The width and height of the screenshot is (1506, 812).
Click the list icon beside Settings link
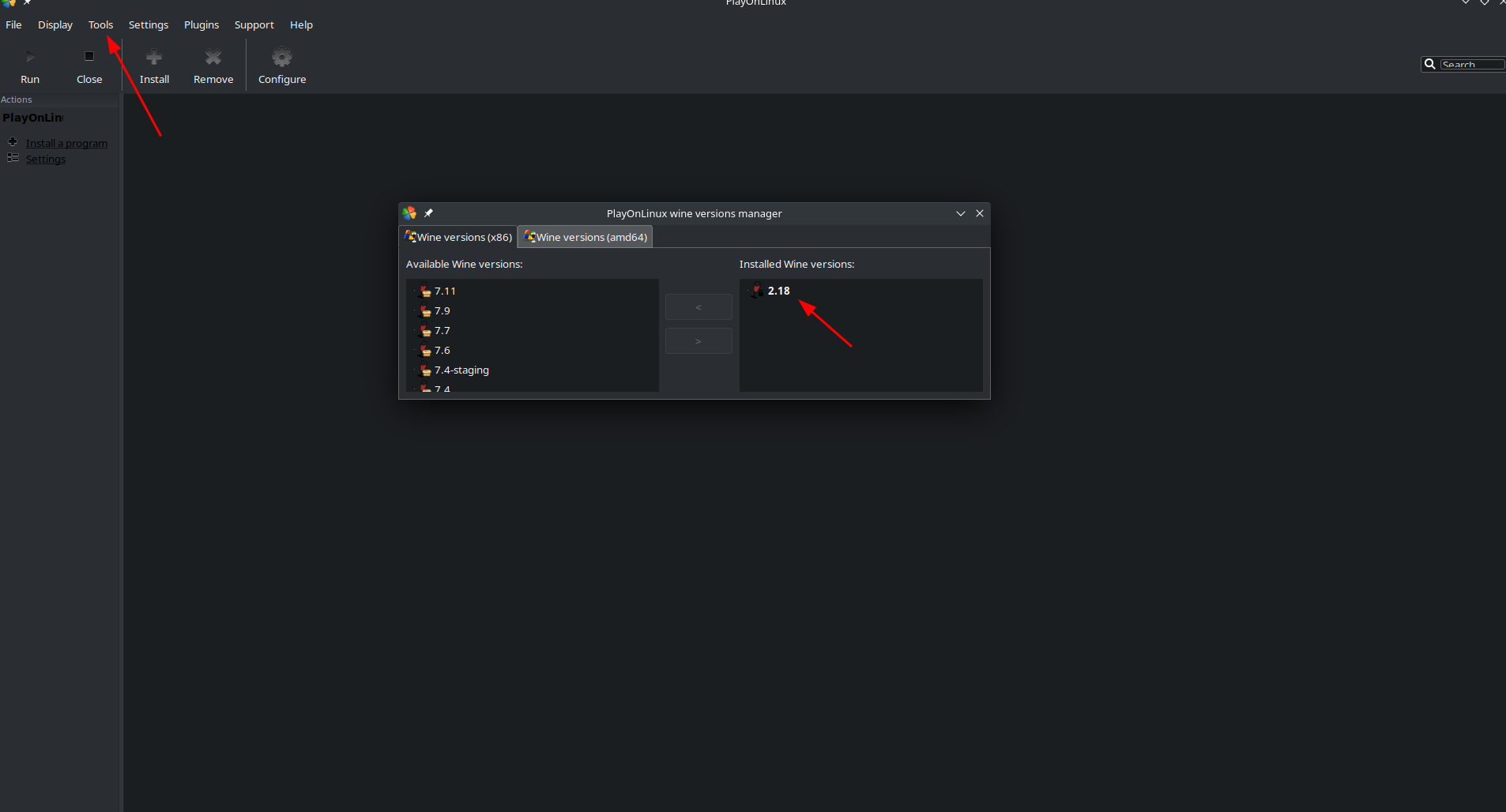[13, 158]
